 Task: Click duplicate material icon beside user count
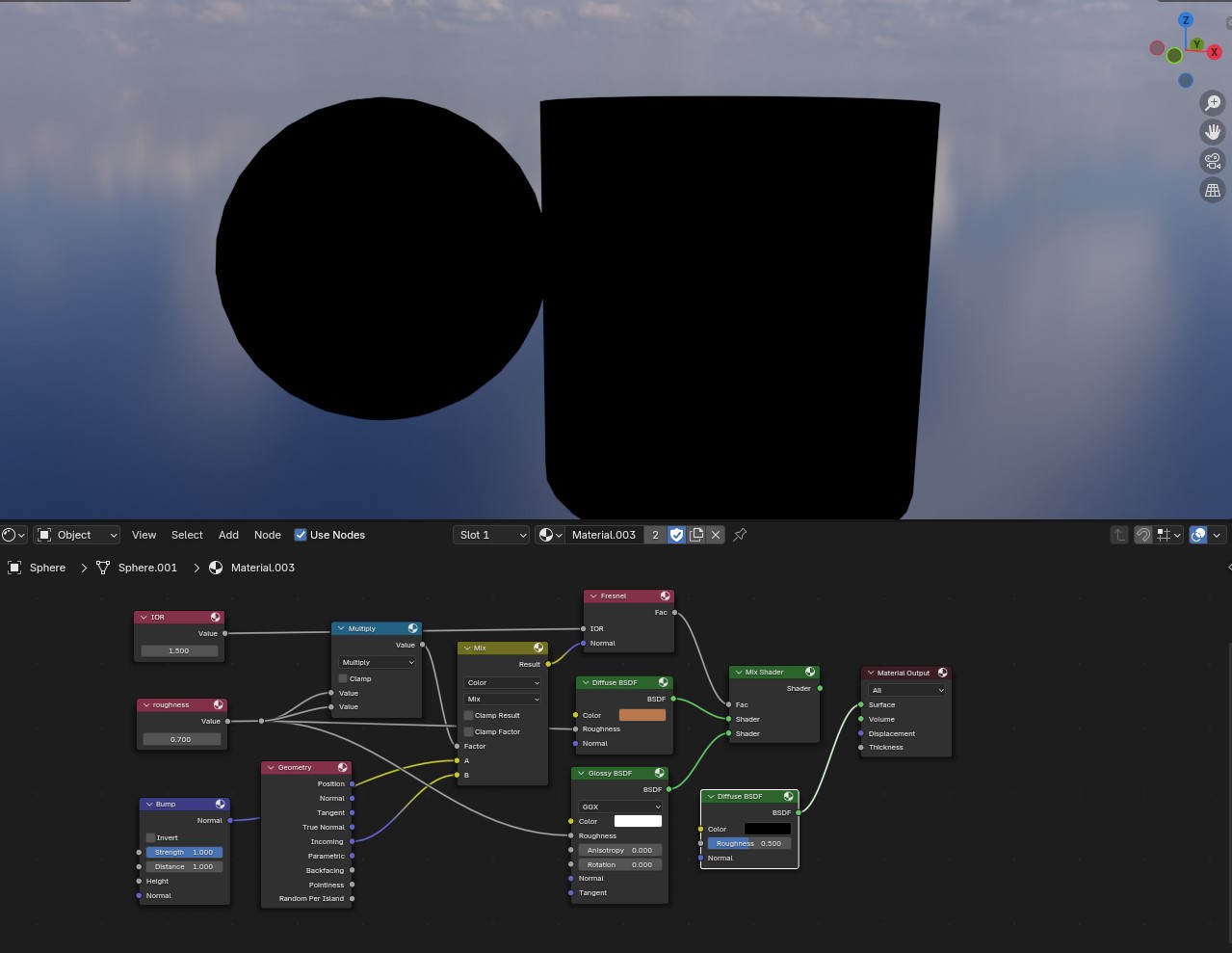tap(696, 535)
